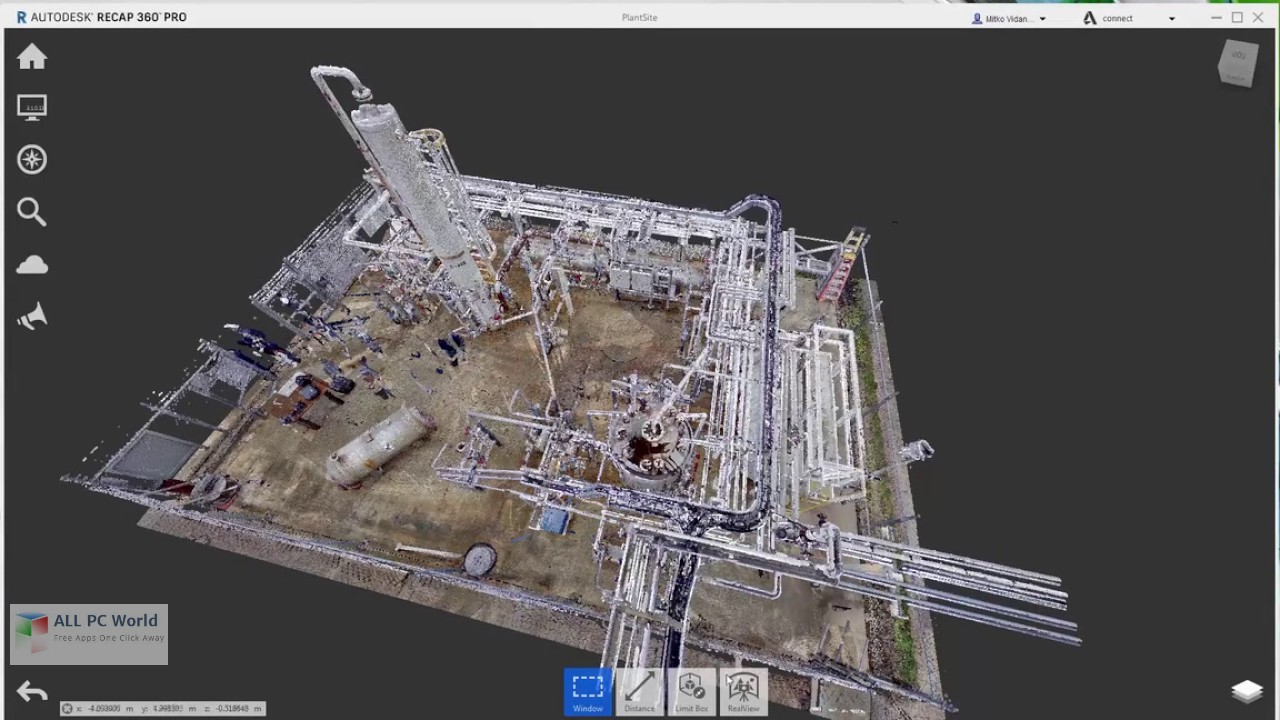This screenshot has height=720, width=1280.
Task: Click the Autodesk A logo
Action: pyautogui.click(x=1089, y=18)
